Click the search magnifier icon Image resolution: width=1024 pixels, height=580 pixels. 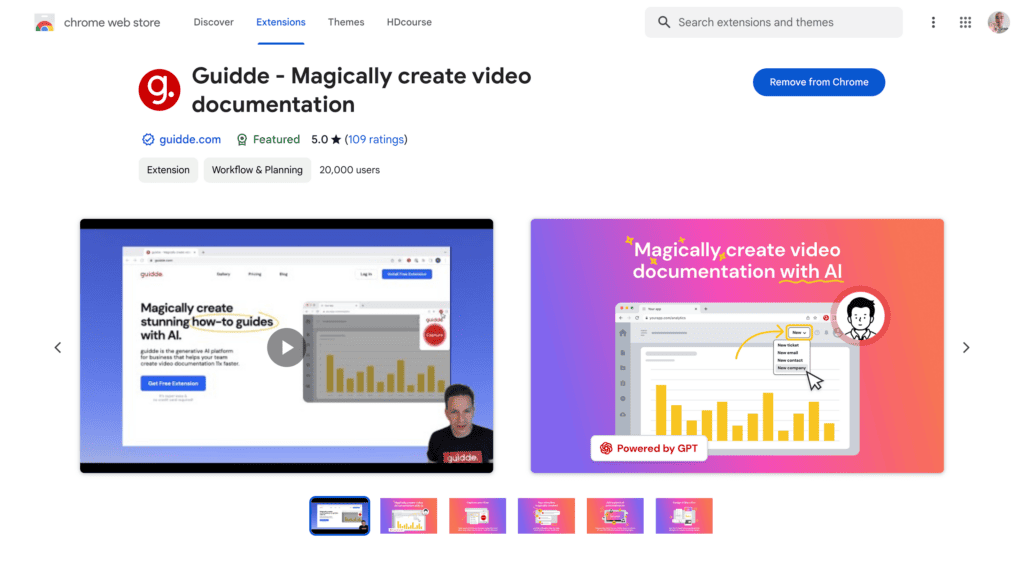coord(664,22)
